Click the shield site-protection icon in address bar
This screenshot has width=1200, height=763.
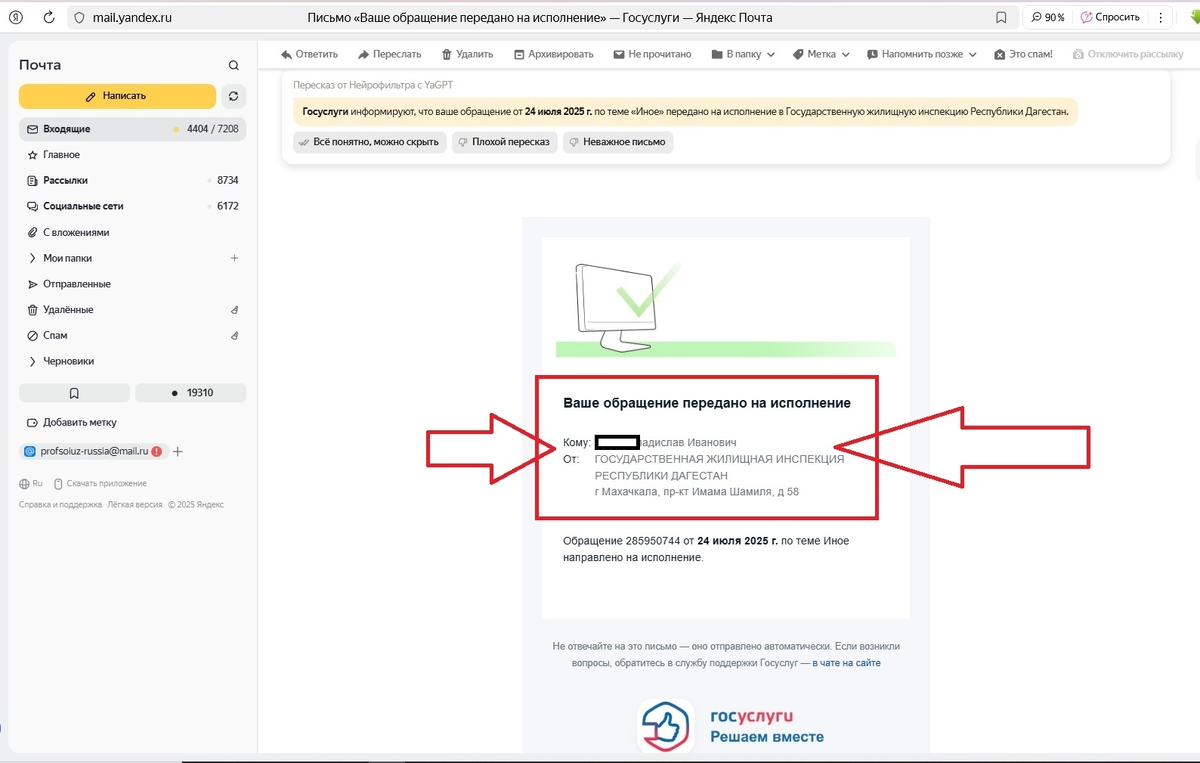click(80, 17)
